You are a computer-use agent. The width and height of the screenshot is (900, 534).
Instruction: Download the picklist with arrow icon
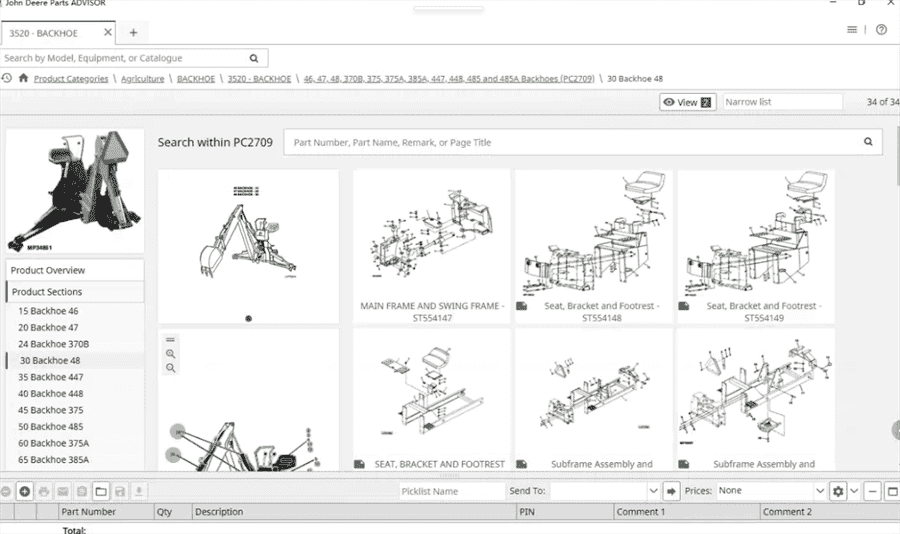tap(139, 492)
